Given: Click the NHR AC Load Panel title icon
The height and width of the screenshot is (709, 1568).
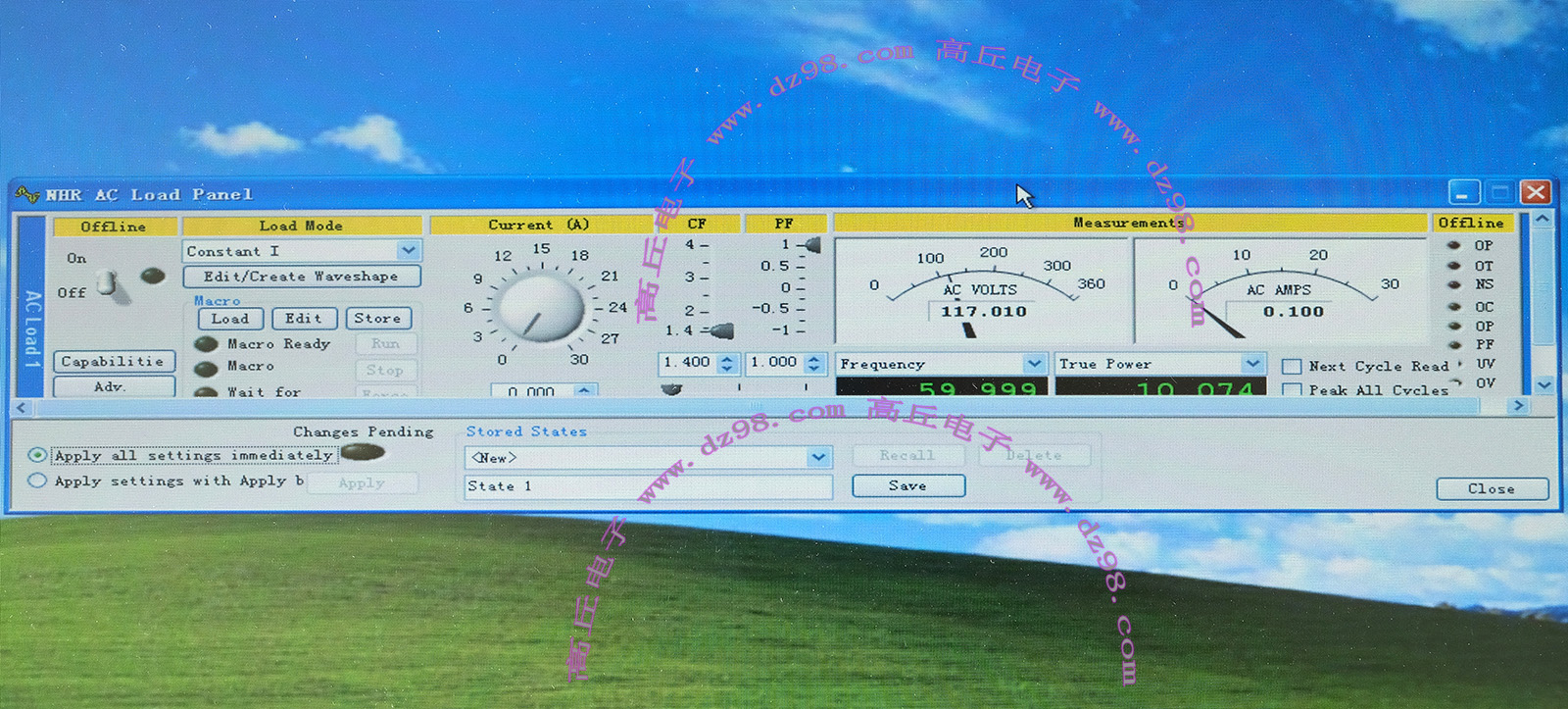Looking at the screenshot, I should pos(26,194).
